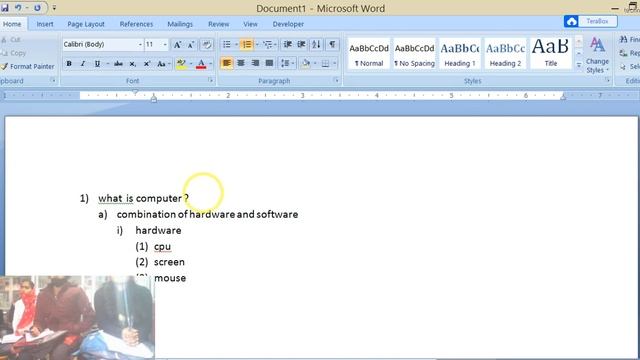Click the Undo icon
This screenshot has height=360, width=640.
[18, 8]
